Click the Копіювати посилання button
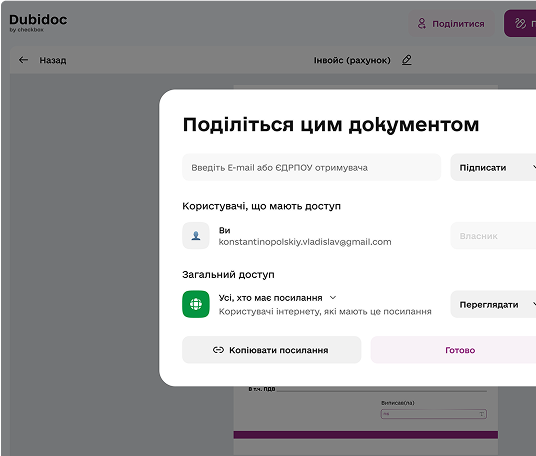 click(271, 350)
